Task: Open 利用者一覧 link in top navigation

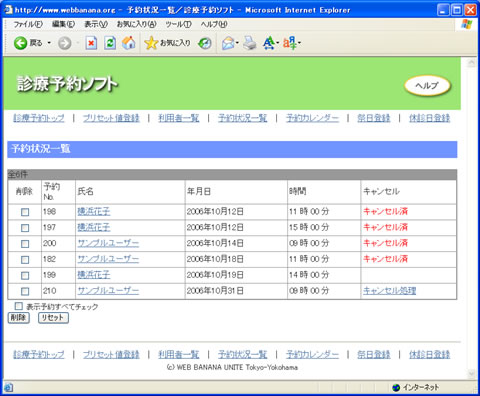Action: pos(179,118)
